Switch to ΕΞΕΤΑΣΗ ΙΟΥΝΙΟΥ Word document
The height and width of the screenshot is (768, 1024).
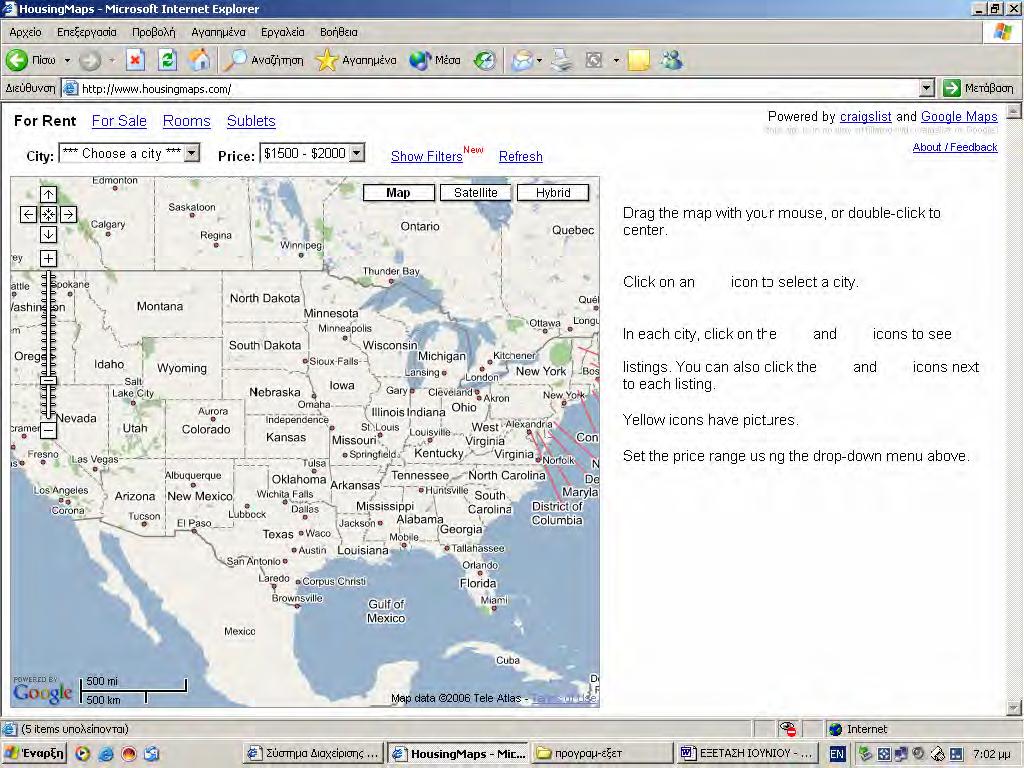pyautogui.click(x=747, y=754)
